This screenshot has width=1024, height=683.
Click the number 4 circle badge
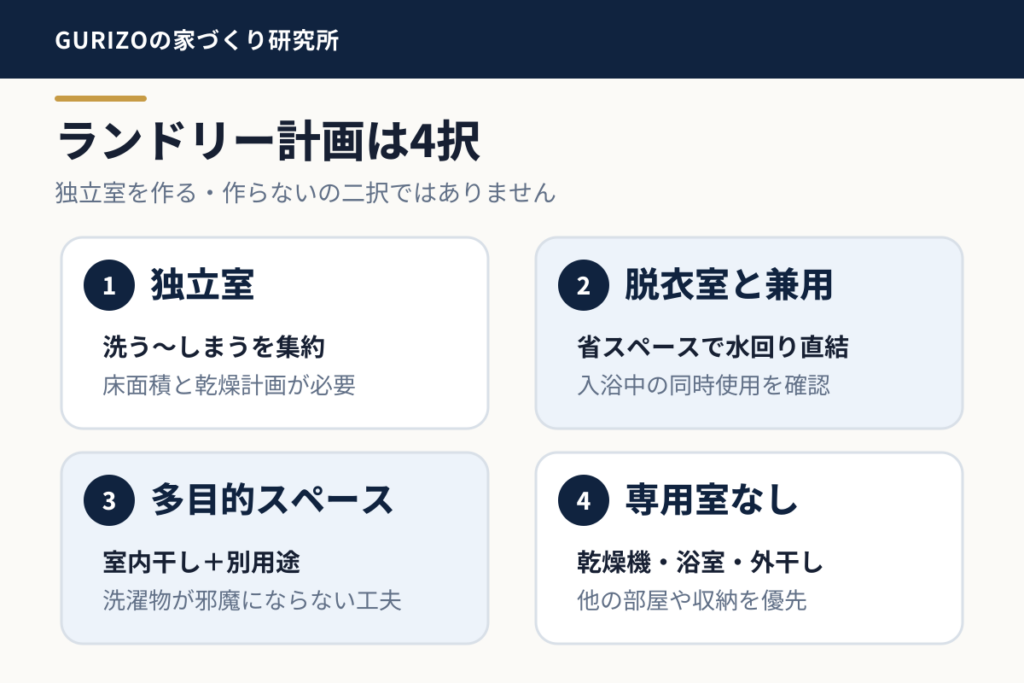point(583,501)
